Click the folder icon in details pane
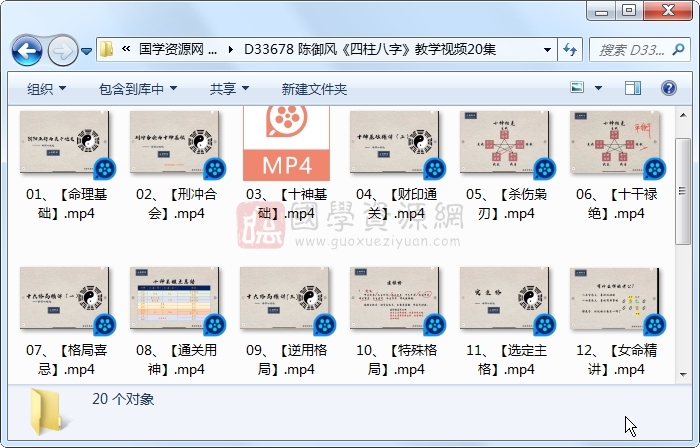 pos(48,411)
